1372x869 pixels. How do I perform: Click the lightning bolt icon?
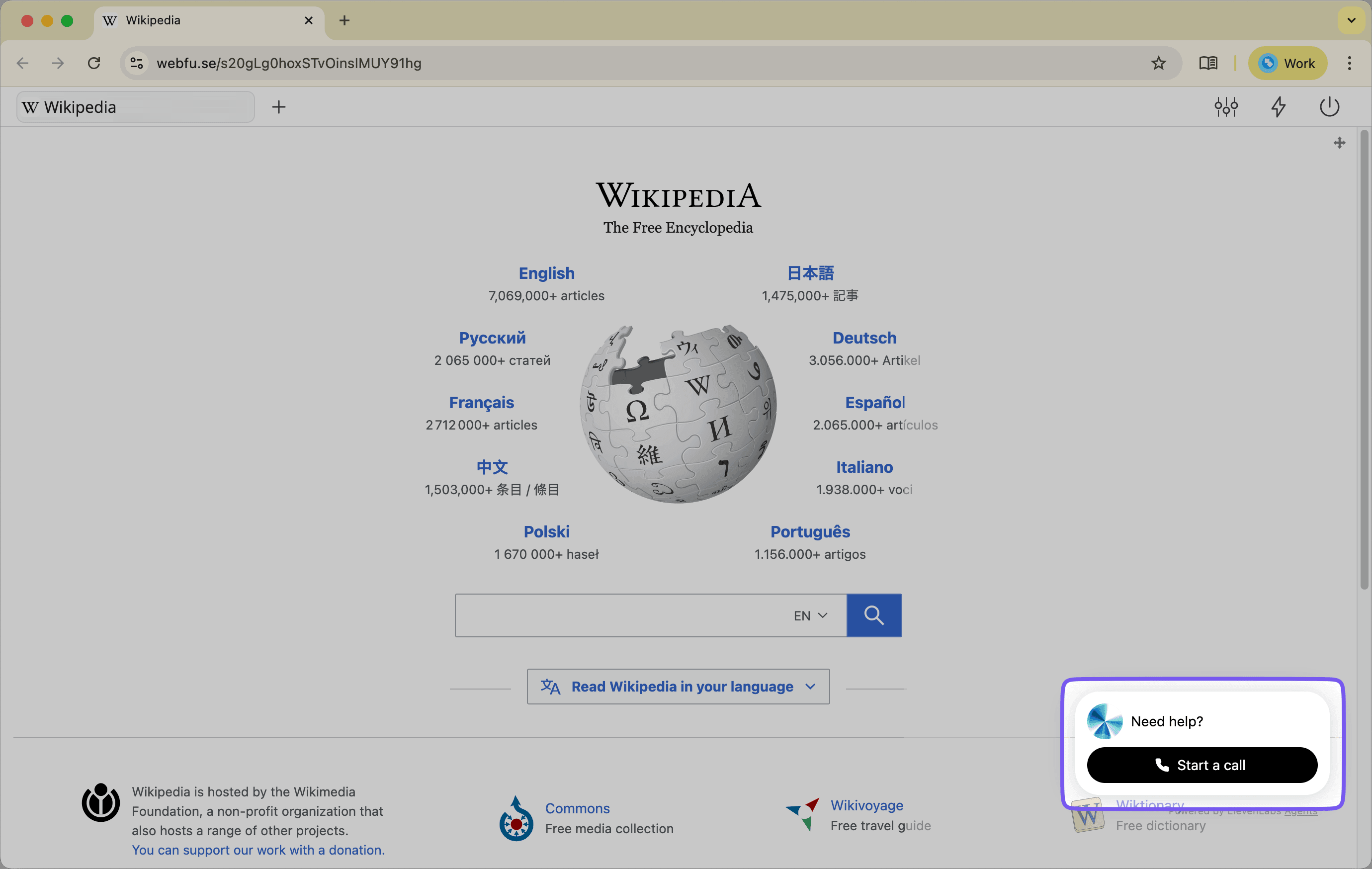[1278, 106]
